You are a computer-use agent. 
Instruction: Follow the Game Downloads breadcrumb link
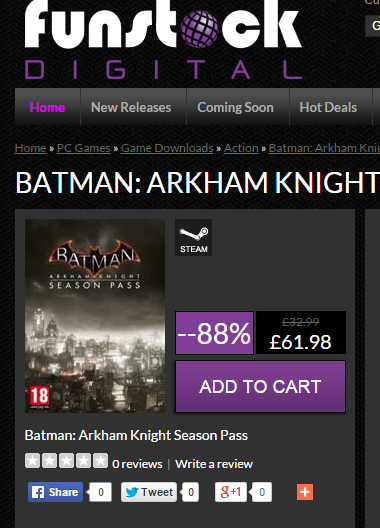click(x=167, y=148)
